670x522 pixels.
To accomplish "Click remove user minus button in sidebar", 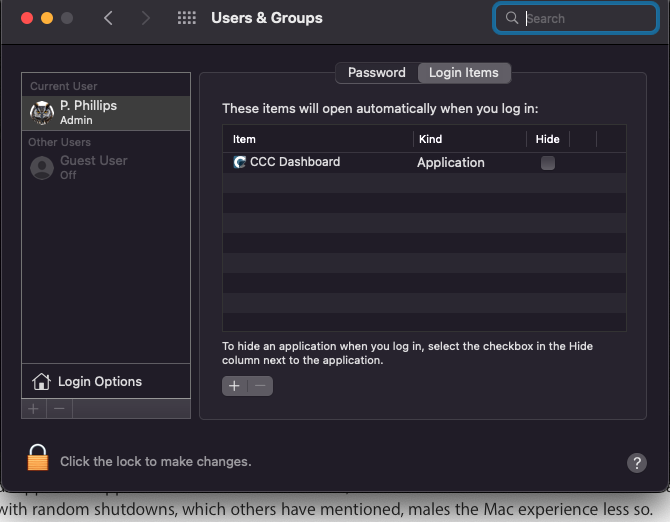I will 59,408.
